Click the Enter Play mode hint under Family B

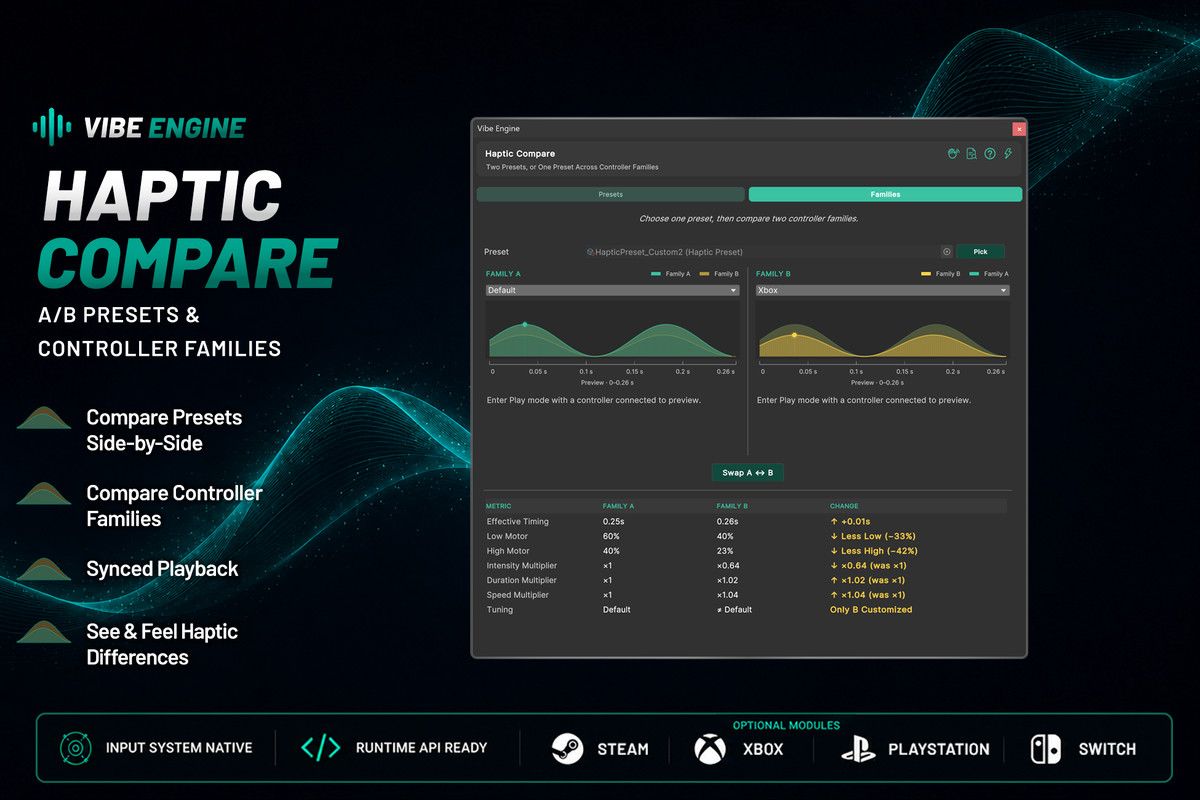(x=863, y=400)
